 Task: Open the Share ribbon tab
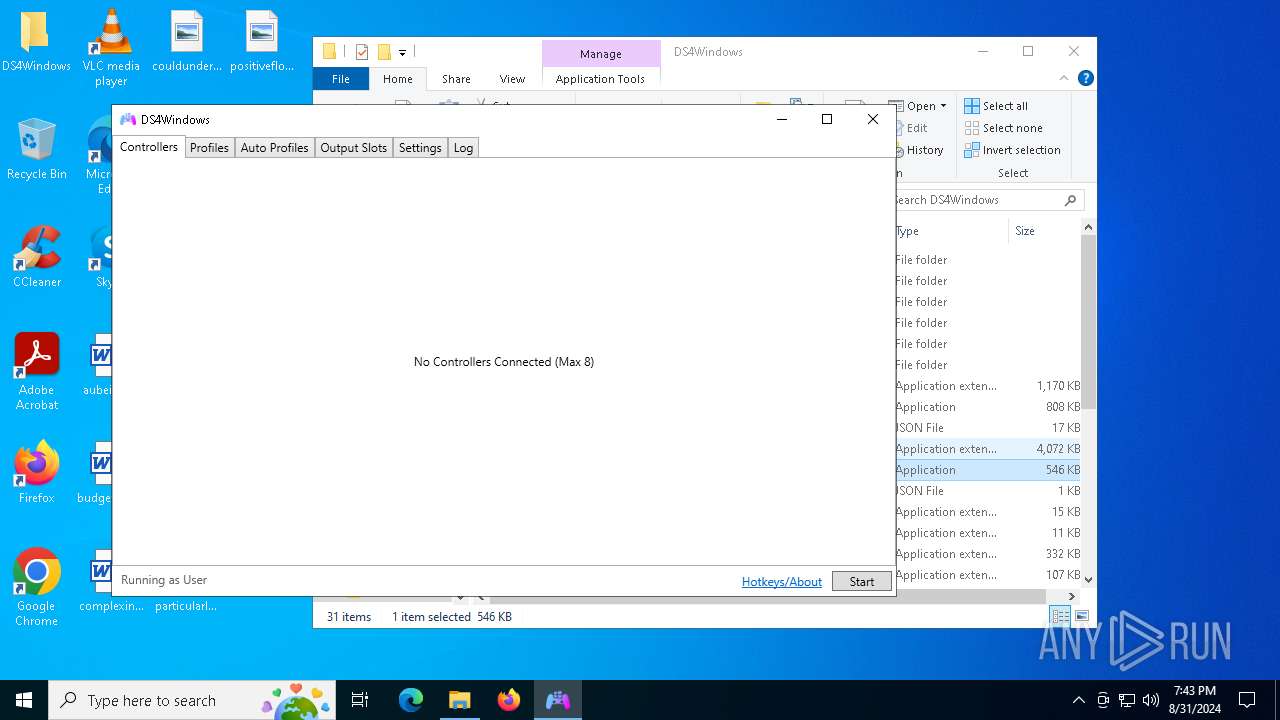click(x=456, y=79)
